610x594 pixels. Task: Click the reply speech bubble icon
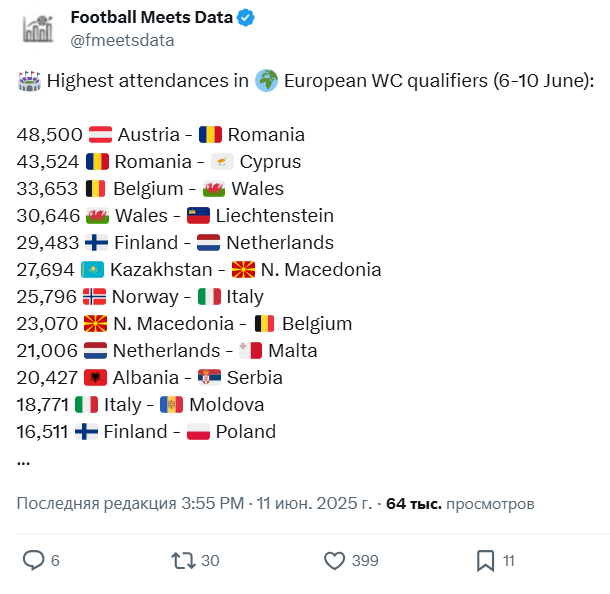(x=33, y=561)
